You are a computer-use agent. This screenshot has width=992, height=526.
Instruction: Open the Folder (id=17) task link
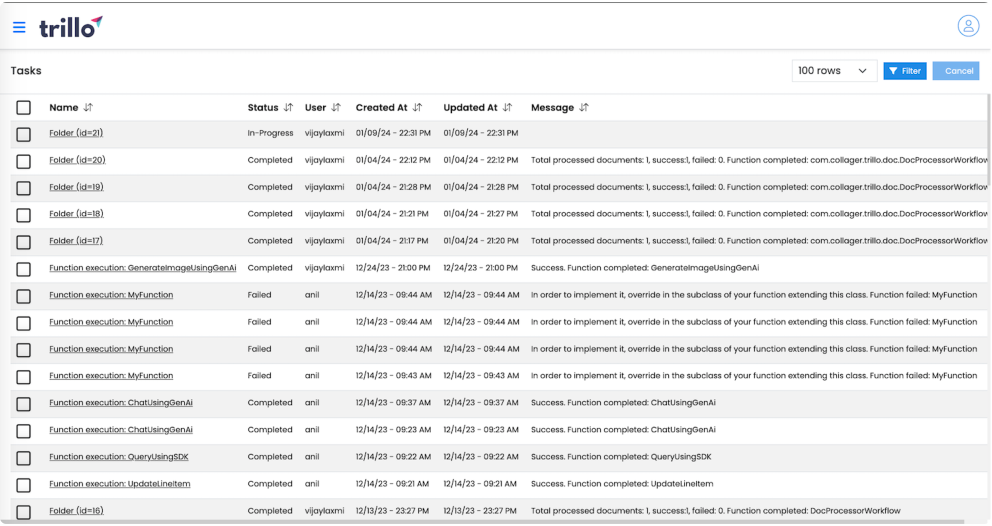[76, 241]
